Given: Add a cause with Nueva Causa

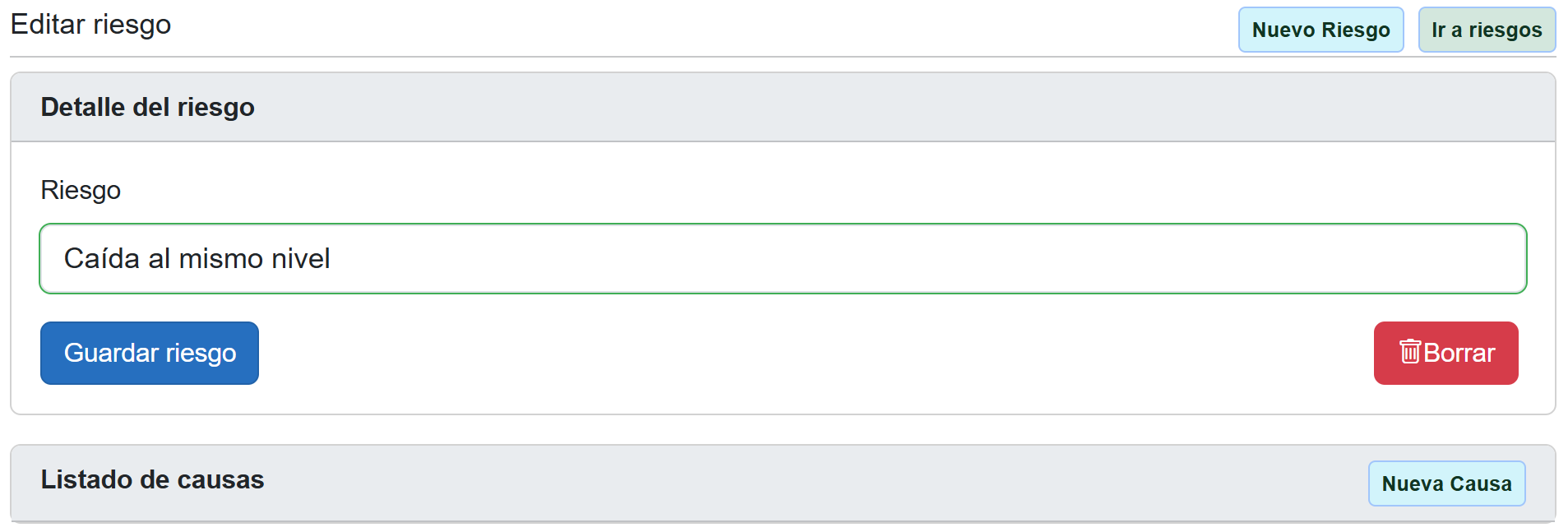Looking at the screenshot, I should pyautogui.click(x=1446, y=483).
